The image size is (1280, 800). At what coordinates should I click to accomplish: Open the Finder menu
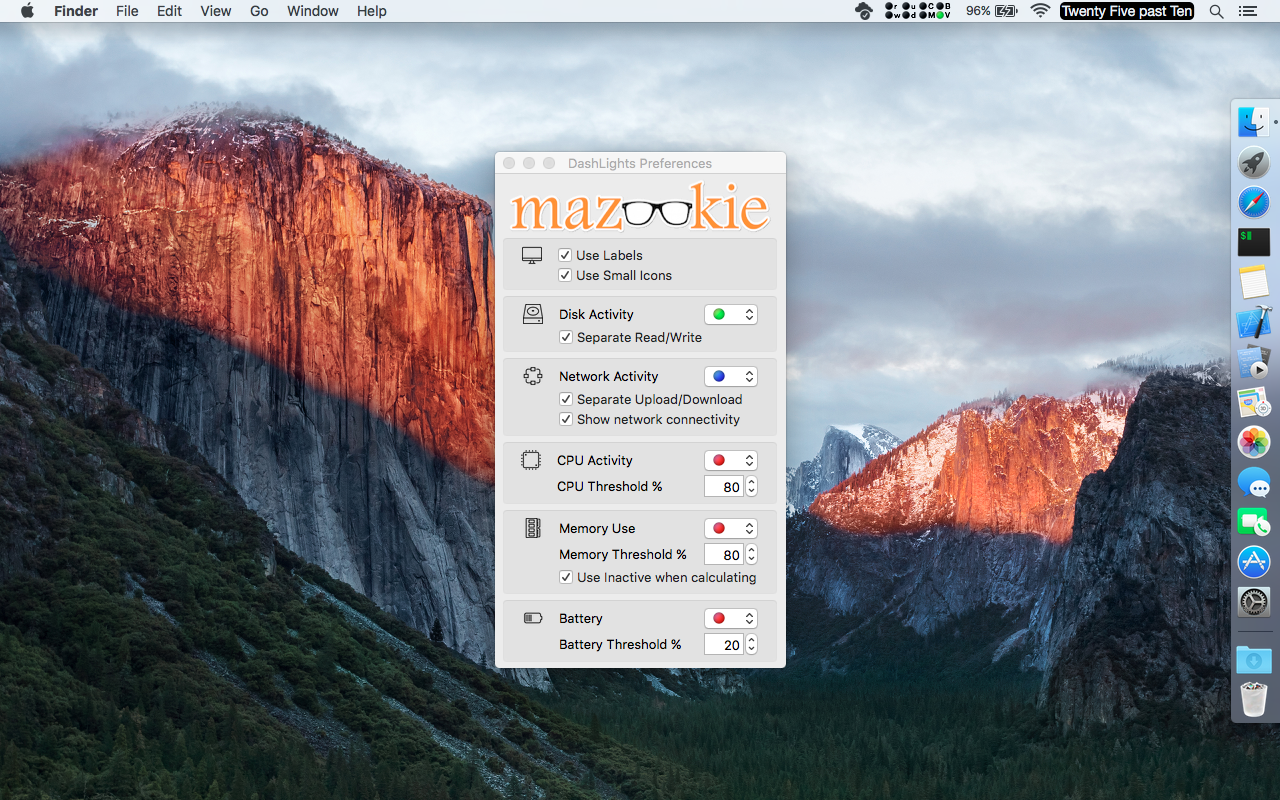[x=76, y=11]
